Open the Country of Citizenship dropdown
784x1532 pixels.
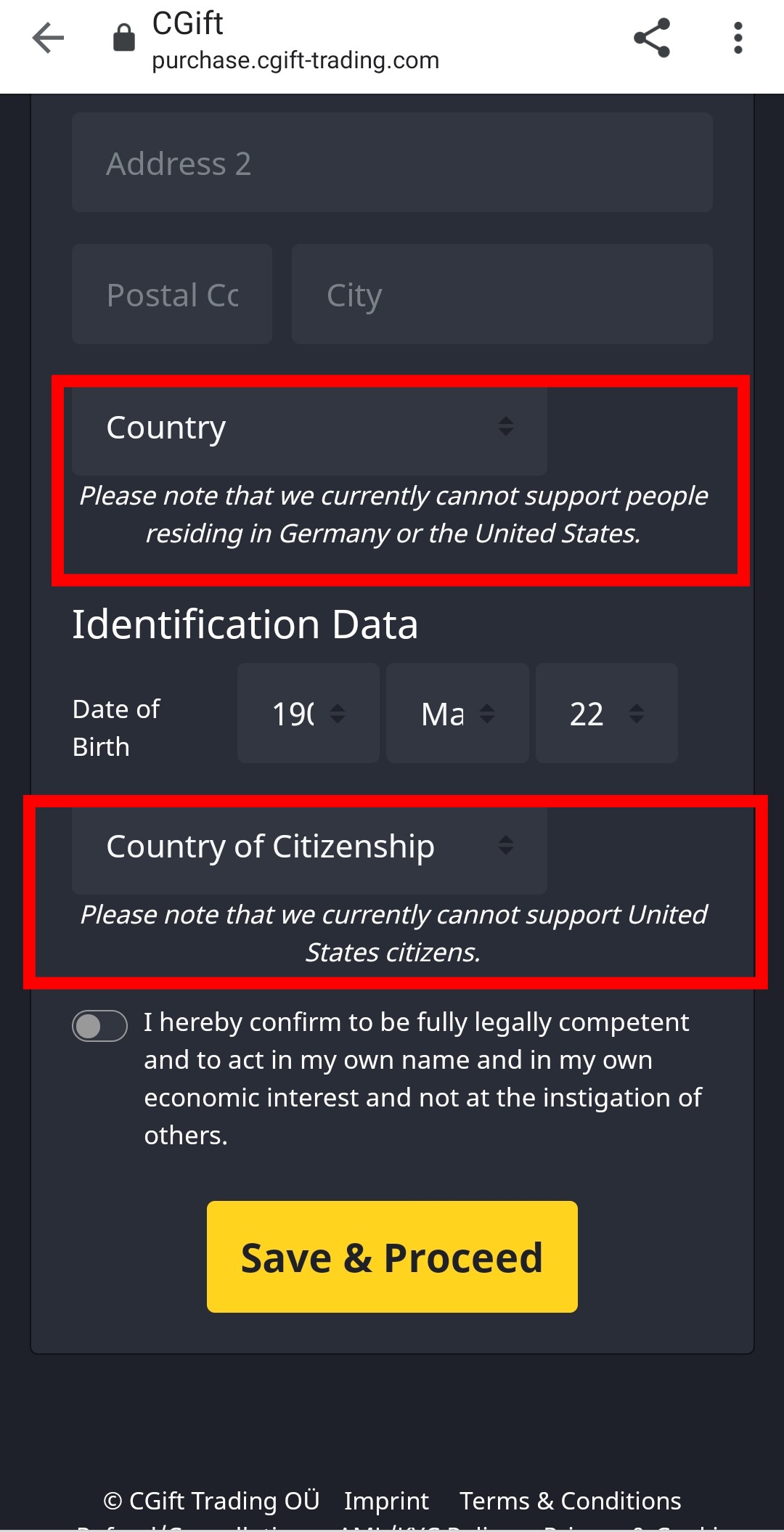pyautogui.click(x=309, y=847)
